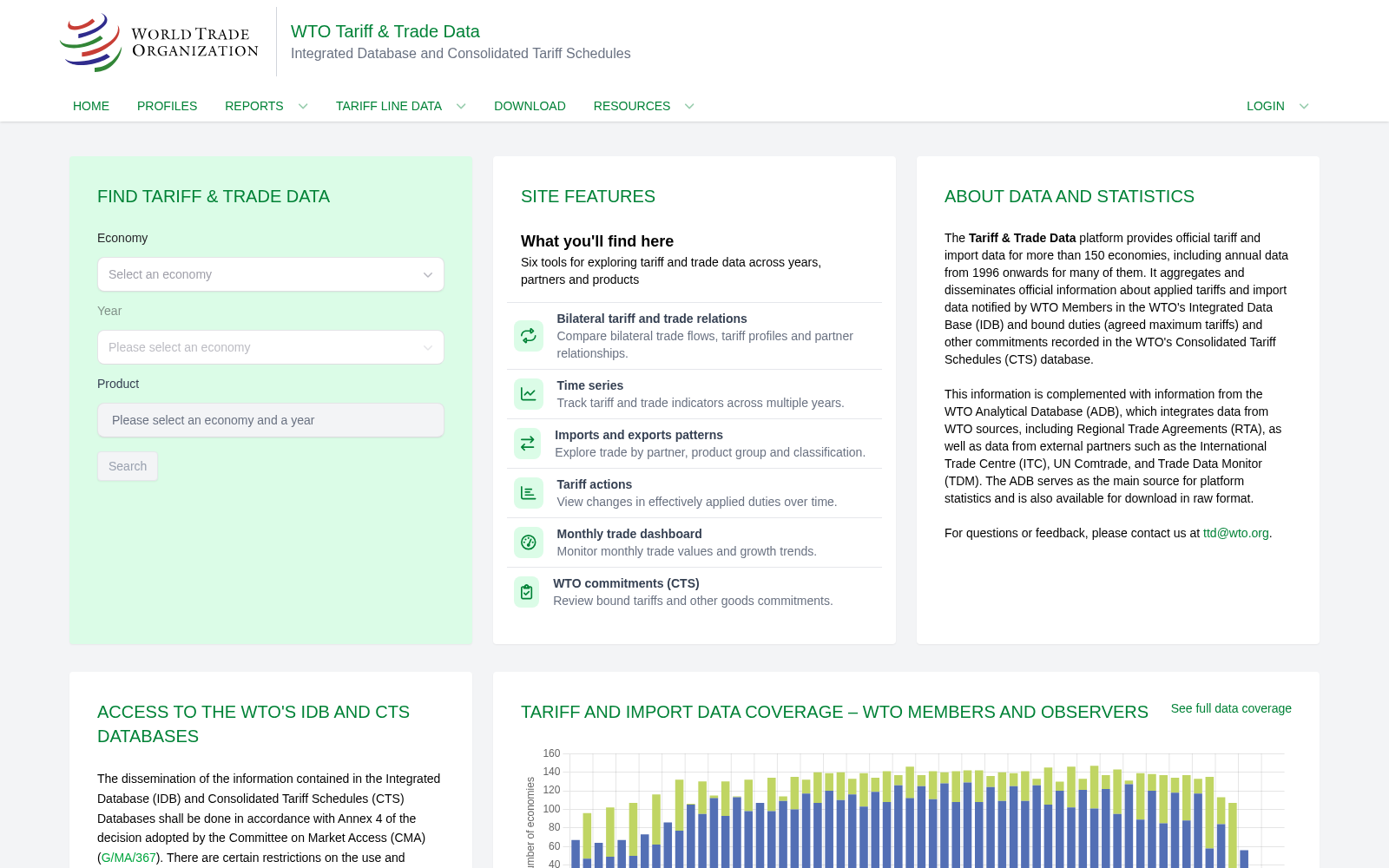Click the Monthly trade dashboard gauge icon
1389x868 pixels.
(529, 542)
